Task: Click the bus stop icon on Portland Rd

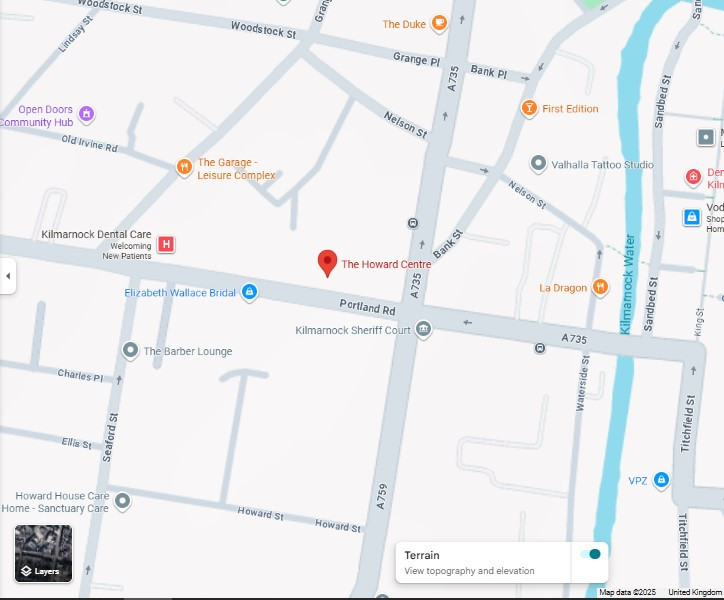Action: point(540,348)
